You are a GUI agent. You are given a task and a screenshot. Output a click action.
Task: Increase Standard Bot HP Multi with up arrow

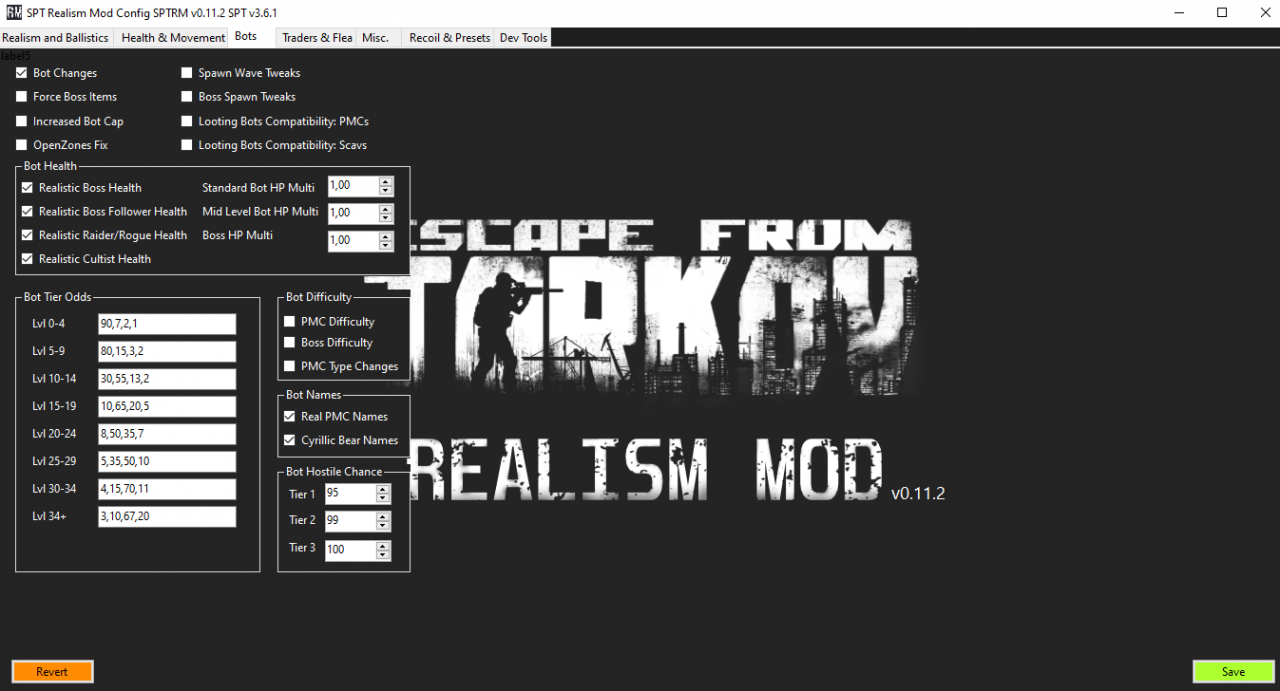coord(386,182)
